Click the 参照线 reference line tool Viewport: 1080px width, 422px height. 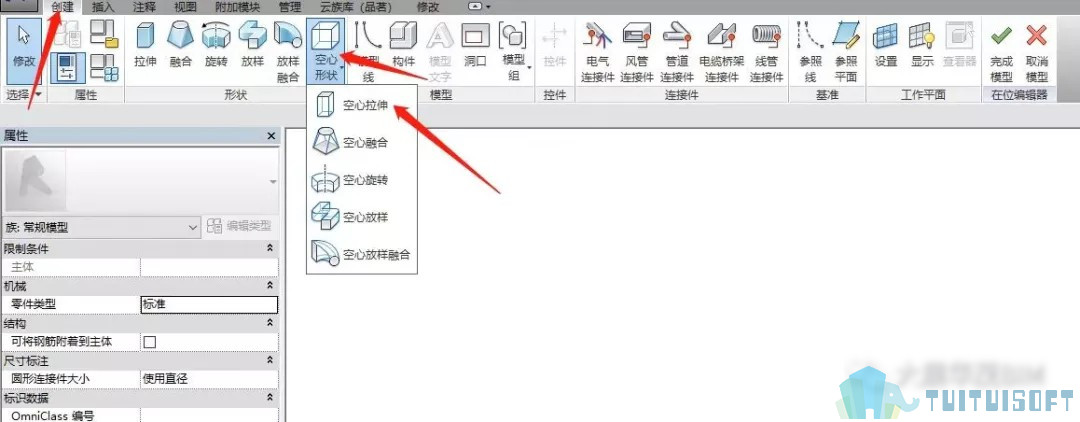pos(811,51)
